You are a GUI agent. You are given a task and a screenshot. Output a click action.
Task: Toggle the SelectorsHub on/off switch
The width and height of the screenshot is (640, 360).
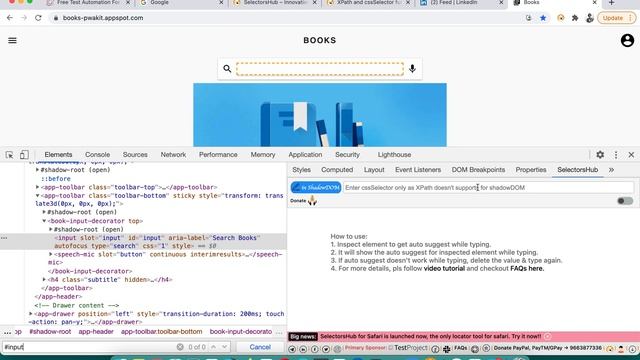click(625, 201)
